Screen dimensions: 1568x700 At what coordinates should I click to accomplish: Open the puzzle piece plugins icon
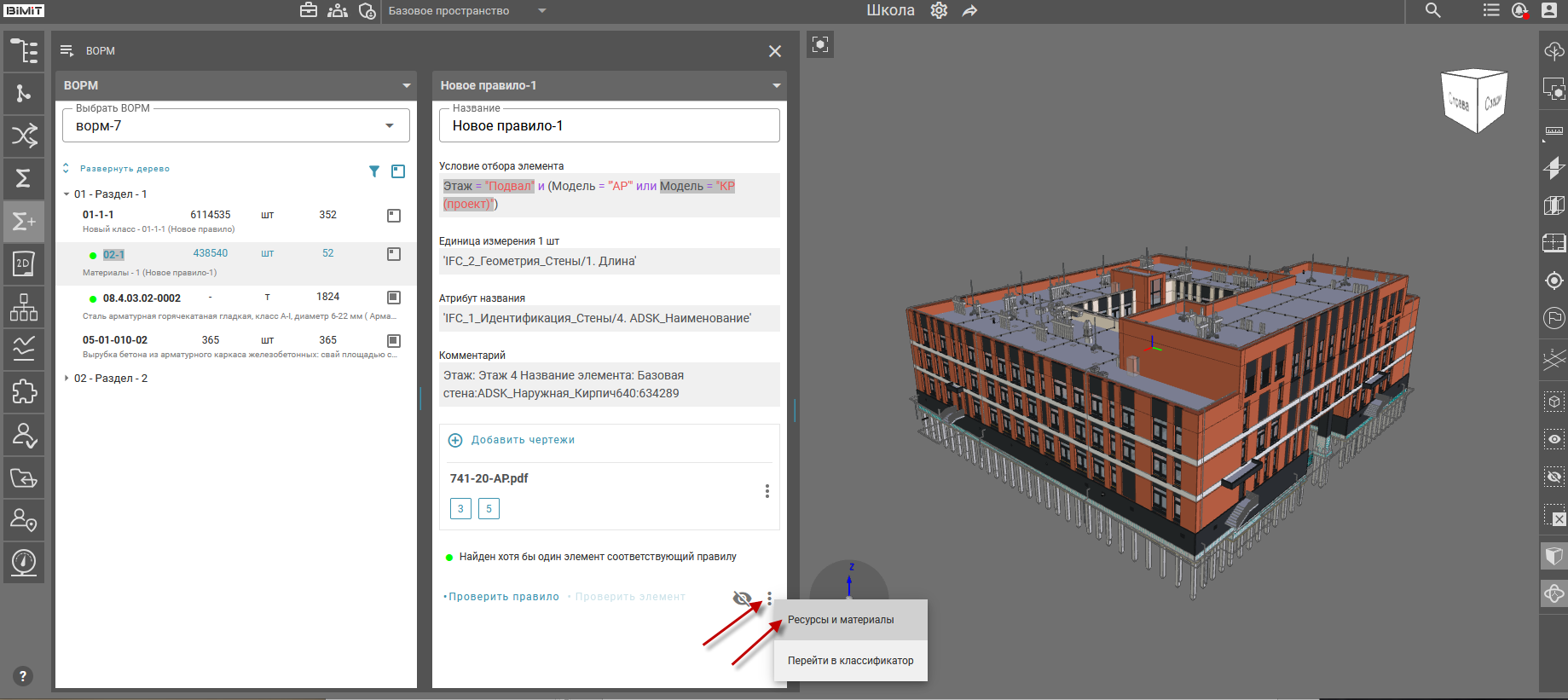(24, 391)
